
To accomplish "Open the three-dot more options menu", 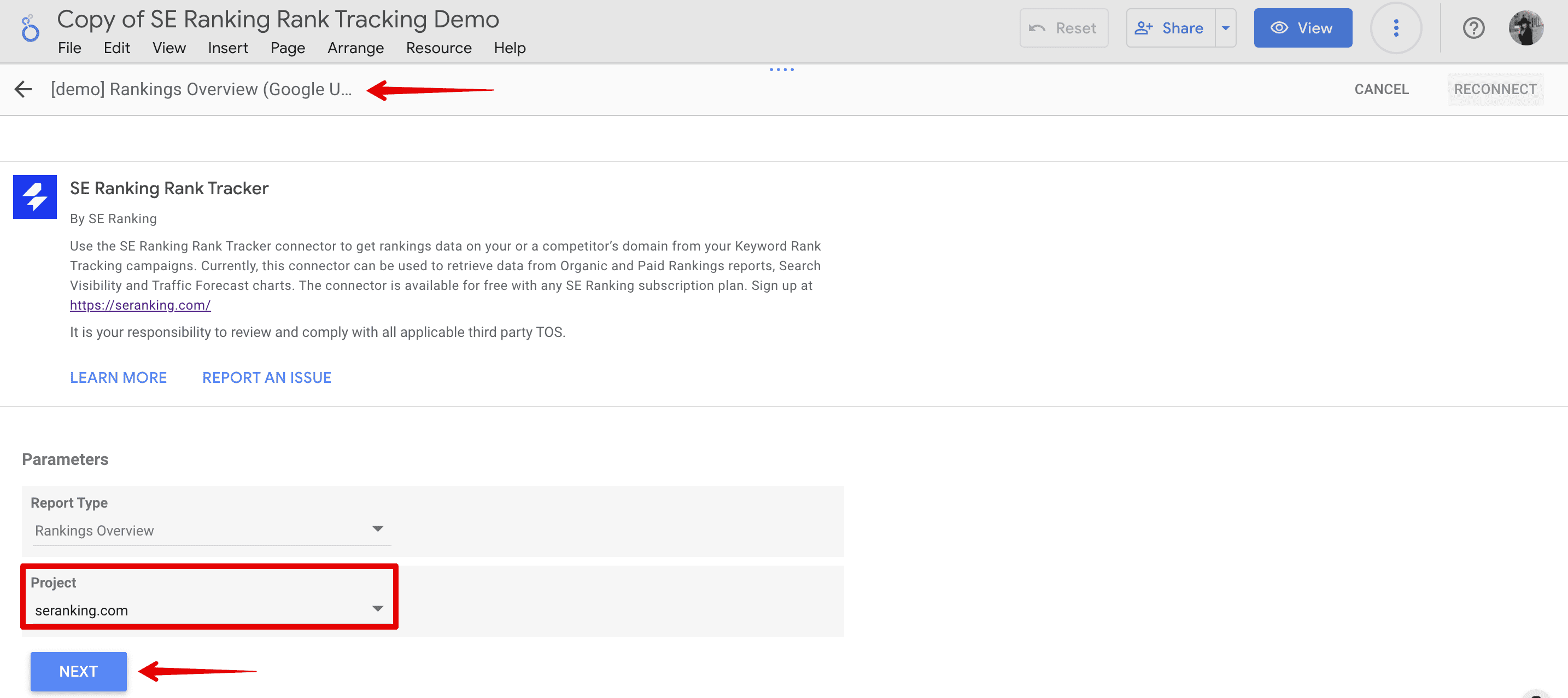I will pos(1396,28).
